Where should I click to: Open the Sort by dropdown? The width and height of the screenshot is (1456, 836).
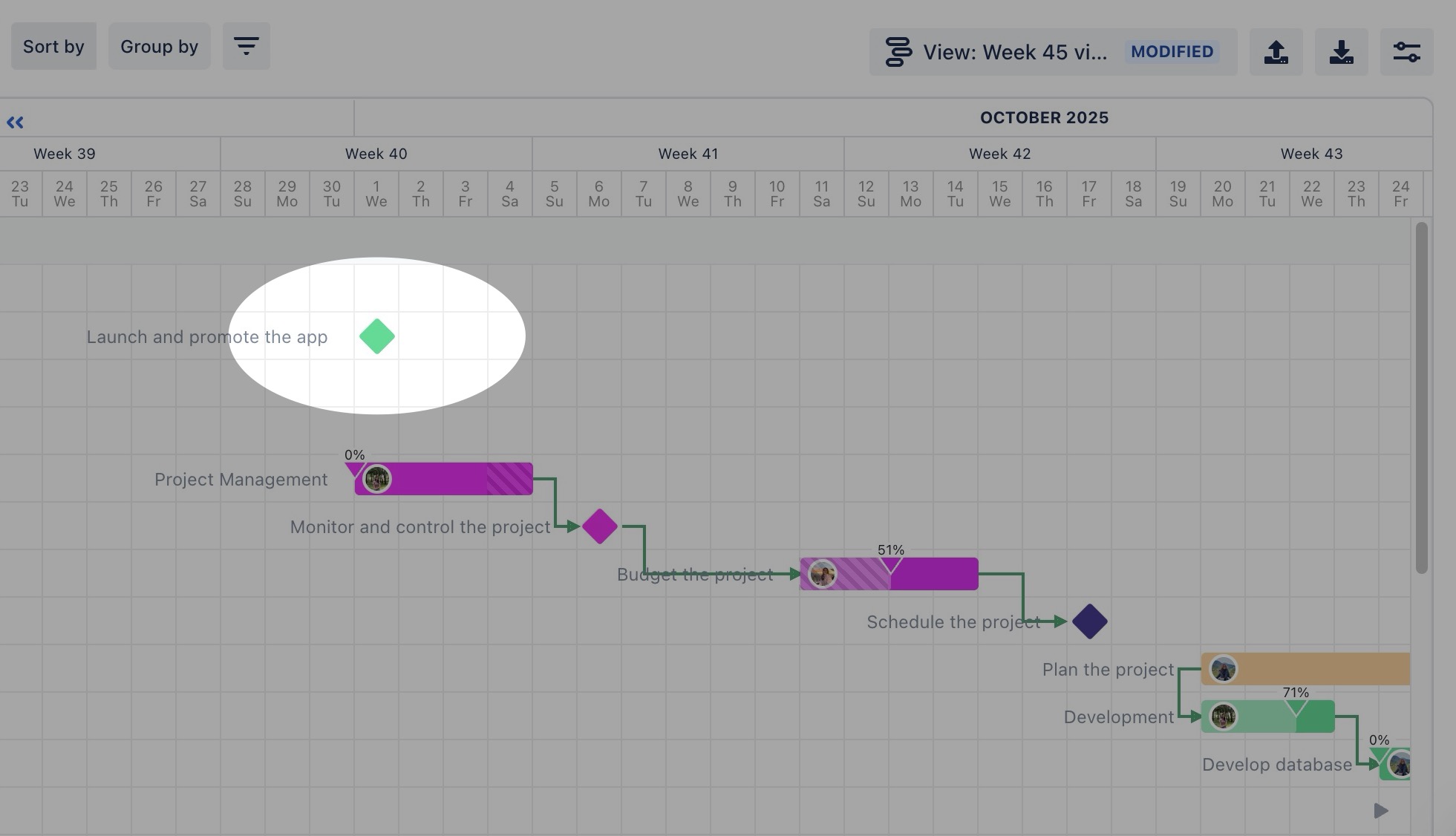click(53, 46)
